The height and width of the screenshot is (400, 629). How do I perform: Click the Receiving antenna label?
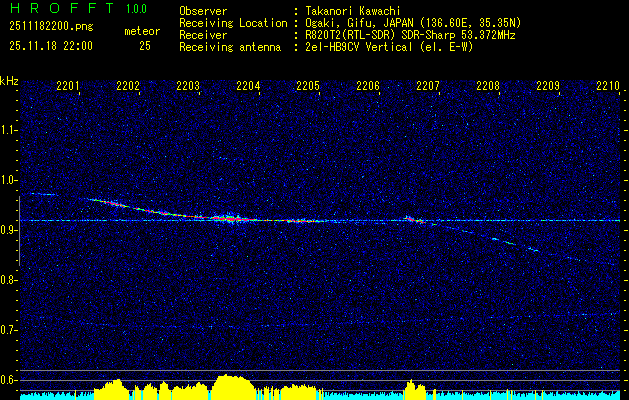[x=230, y=47]
